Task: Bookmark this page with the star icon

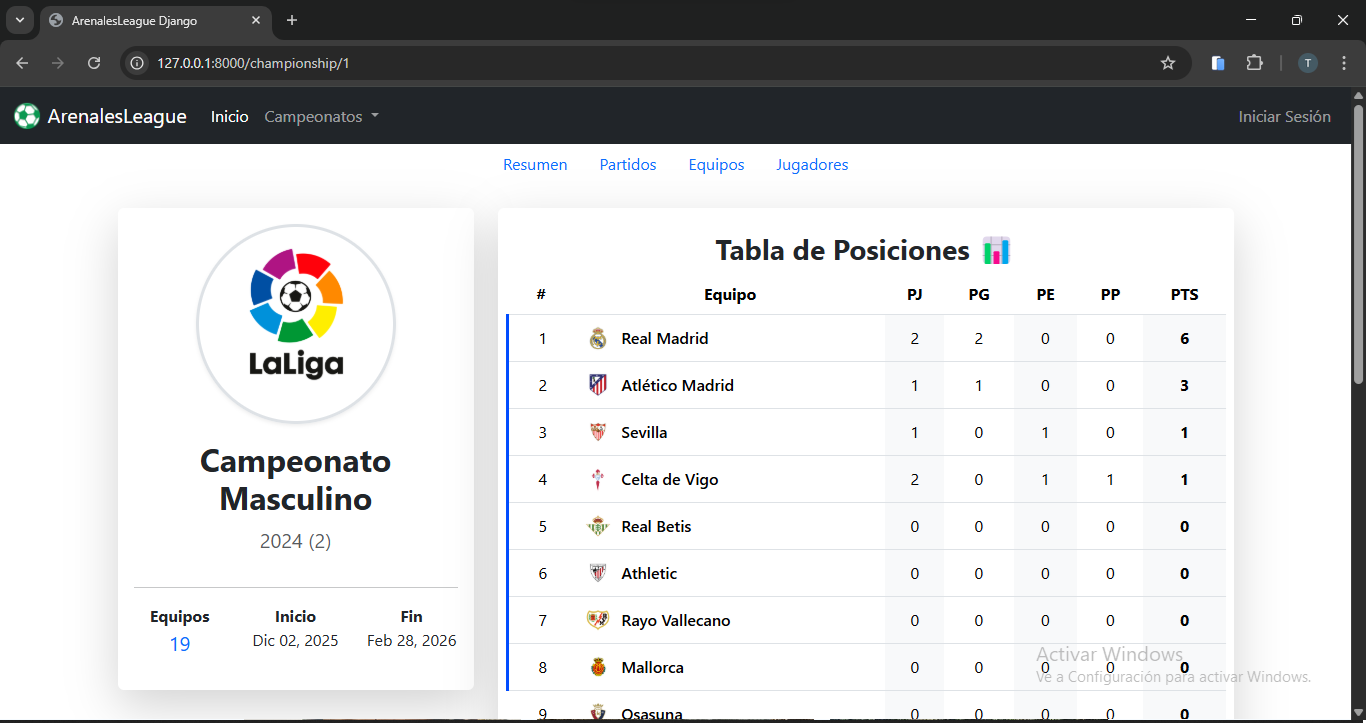Action: (x=1168, y=63)
